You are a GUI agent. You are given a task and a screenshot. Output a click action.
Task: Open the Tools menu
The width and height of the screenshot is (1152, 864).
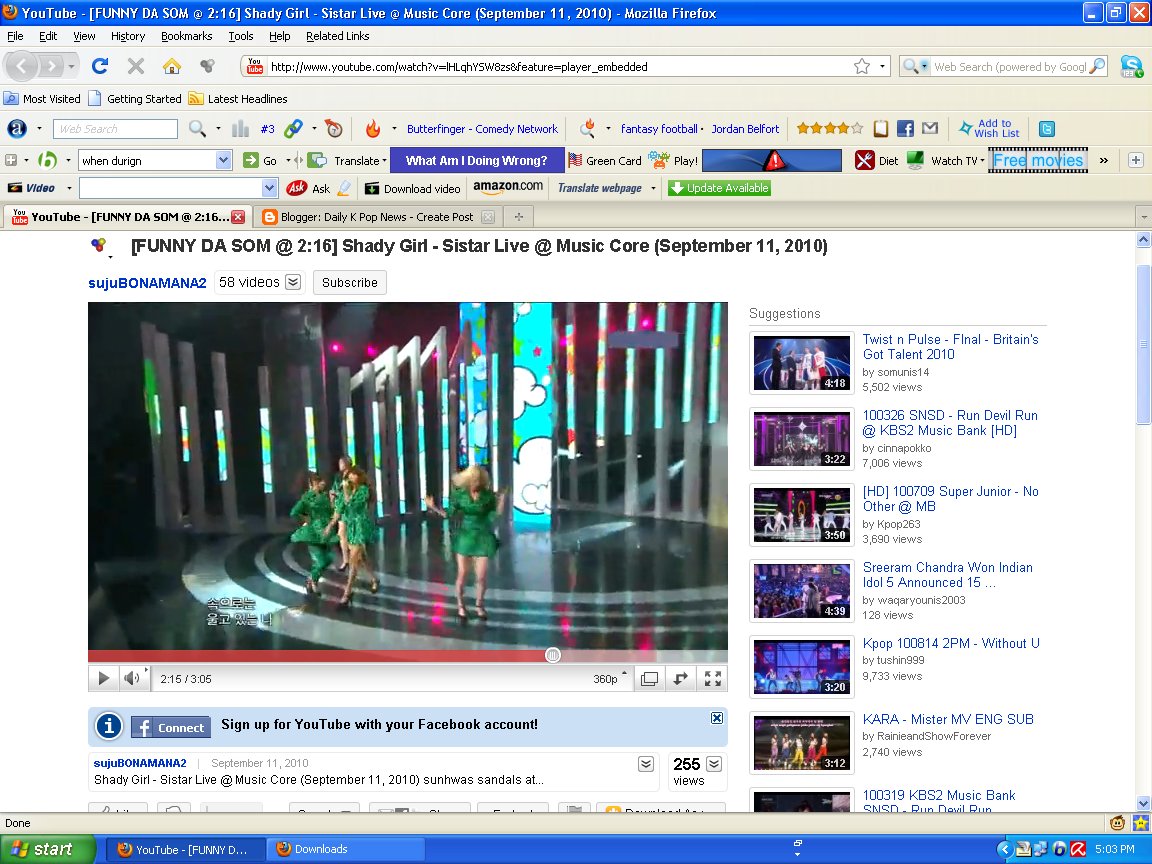[x=240, y=36]
